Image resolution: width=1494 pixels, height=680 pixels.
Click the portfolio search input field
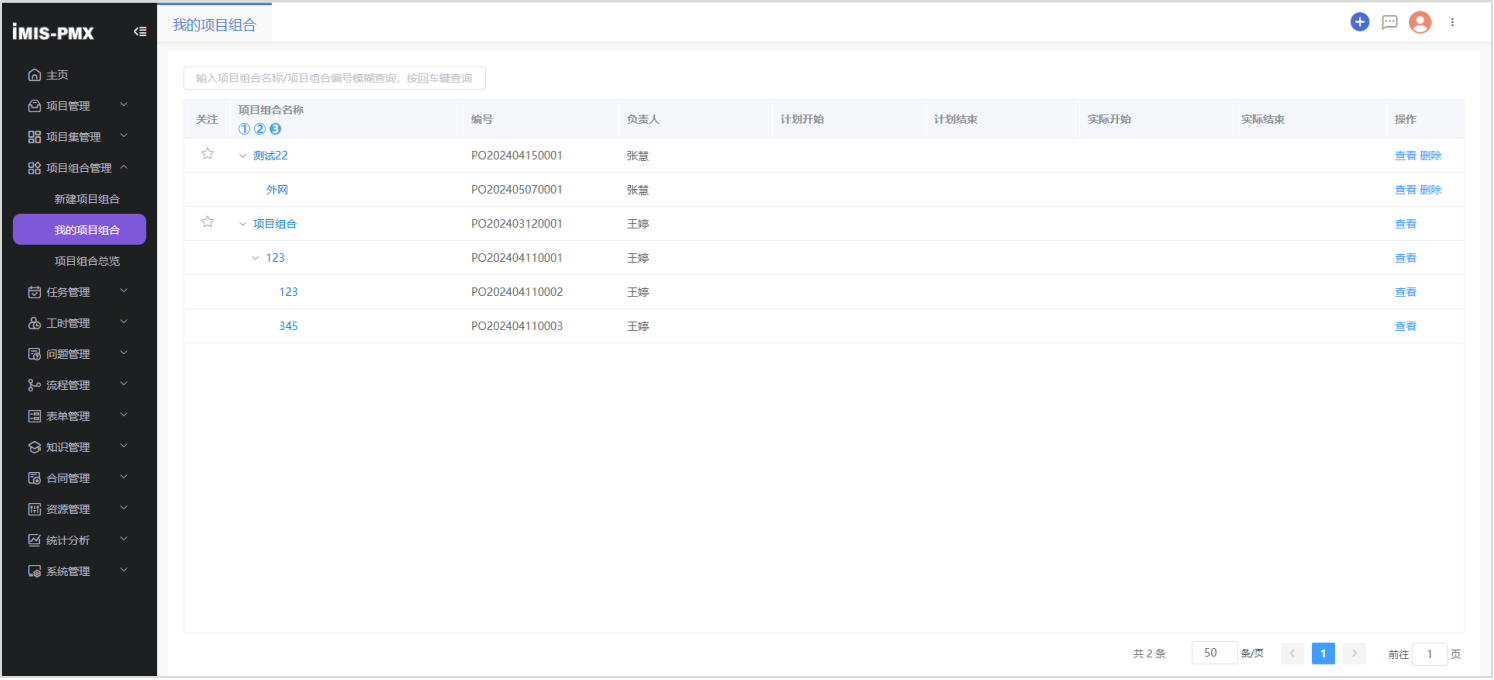pyautogui.click(x=334, y=78)
